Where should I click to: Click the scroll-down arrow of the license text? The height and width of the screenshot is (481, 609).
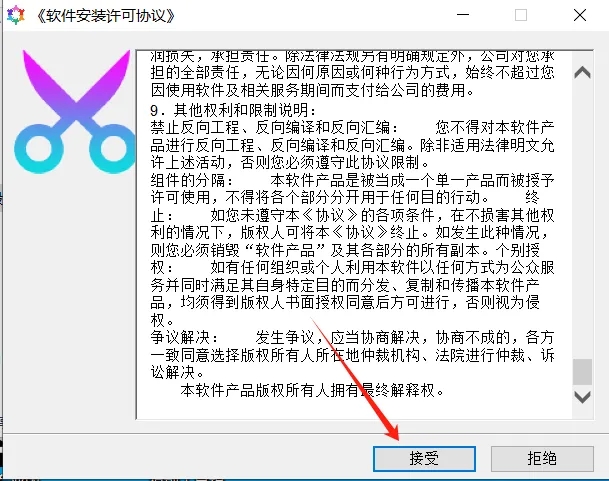[x=583, y=397]
